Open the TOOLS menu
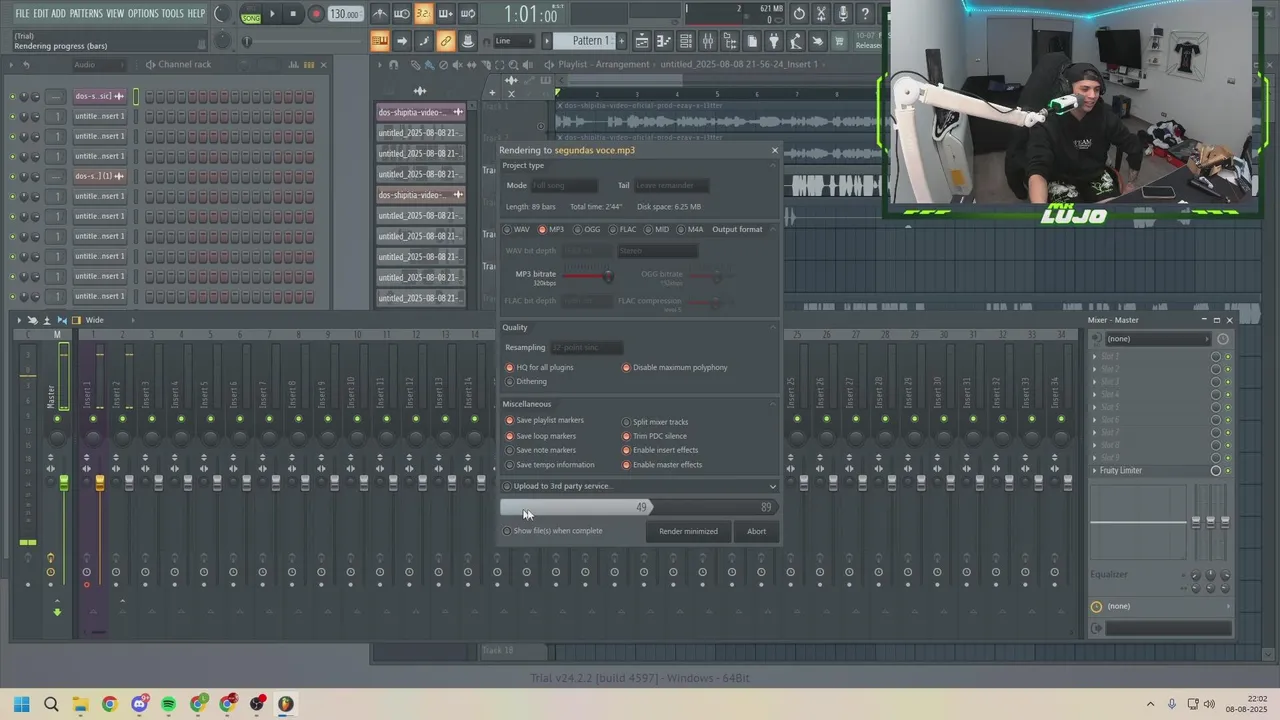 pos(173,14)
